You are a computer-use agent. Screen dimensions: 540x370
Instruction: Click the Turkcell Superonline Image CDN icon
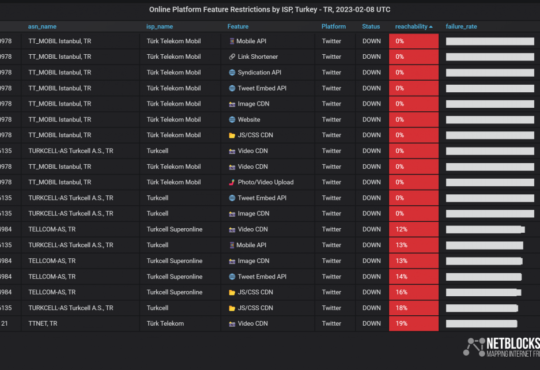232,261
